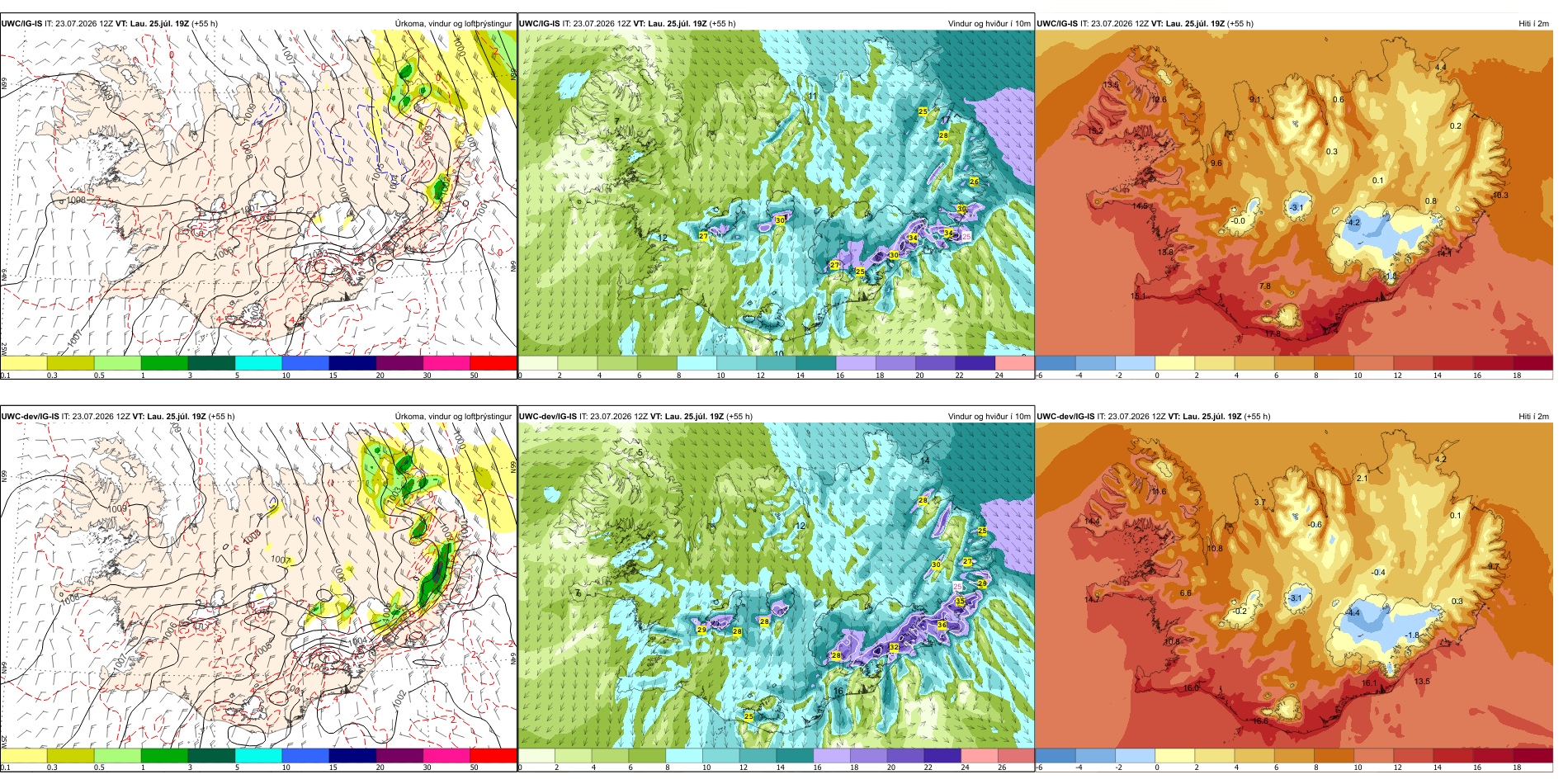
Task: Open the UWC 2m temperature map
Action: coord(1294,193)
